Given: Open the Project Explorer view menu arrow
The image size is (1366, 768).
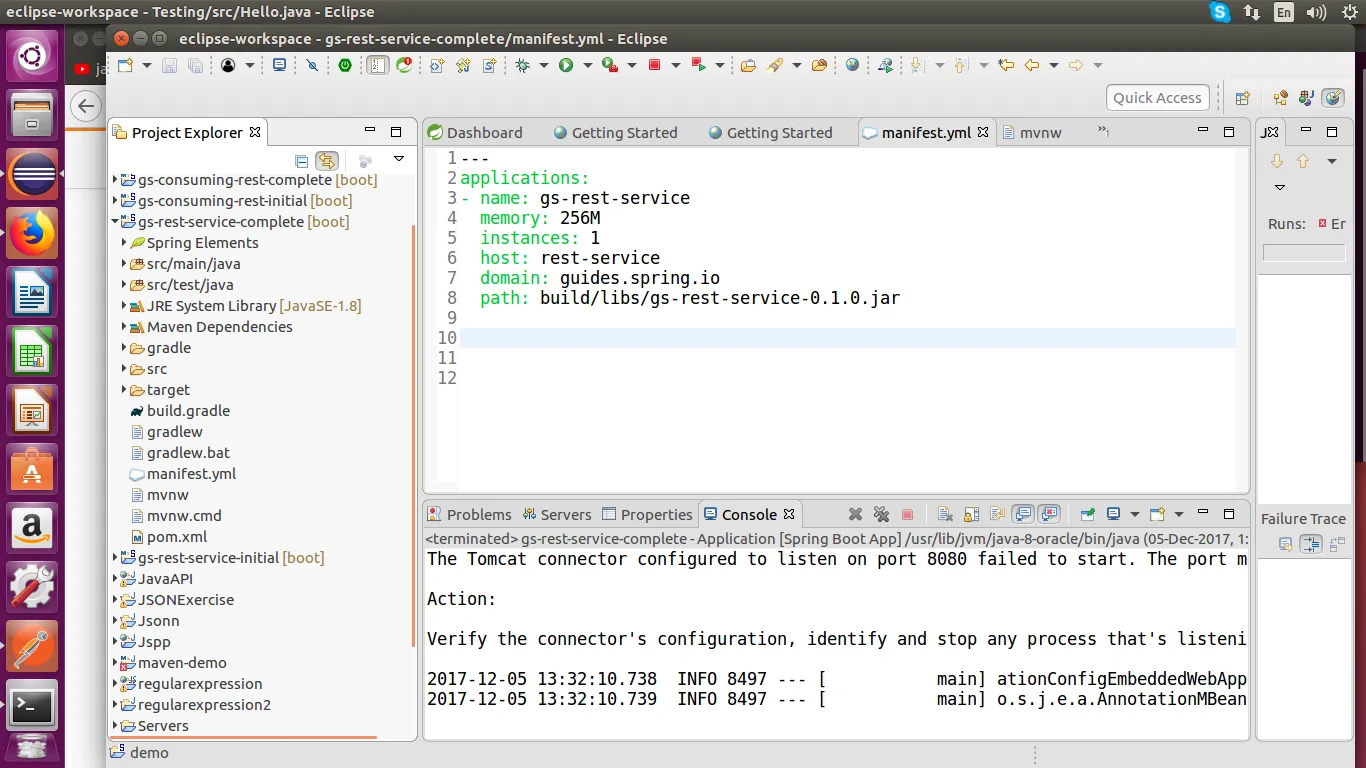Looking at the screenshot, I should 398,160.
